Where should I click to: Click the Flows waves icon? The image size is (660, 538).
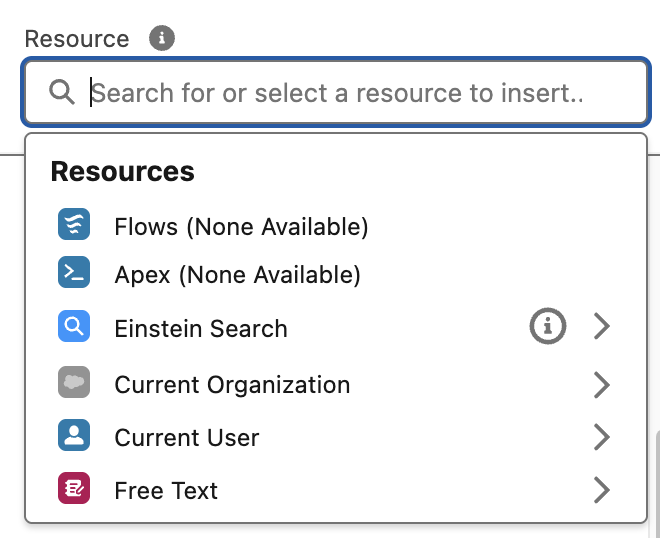coord(74,225)
